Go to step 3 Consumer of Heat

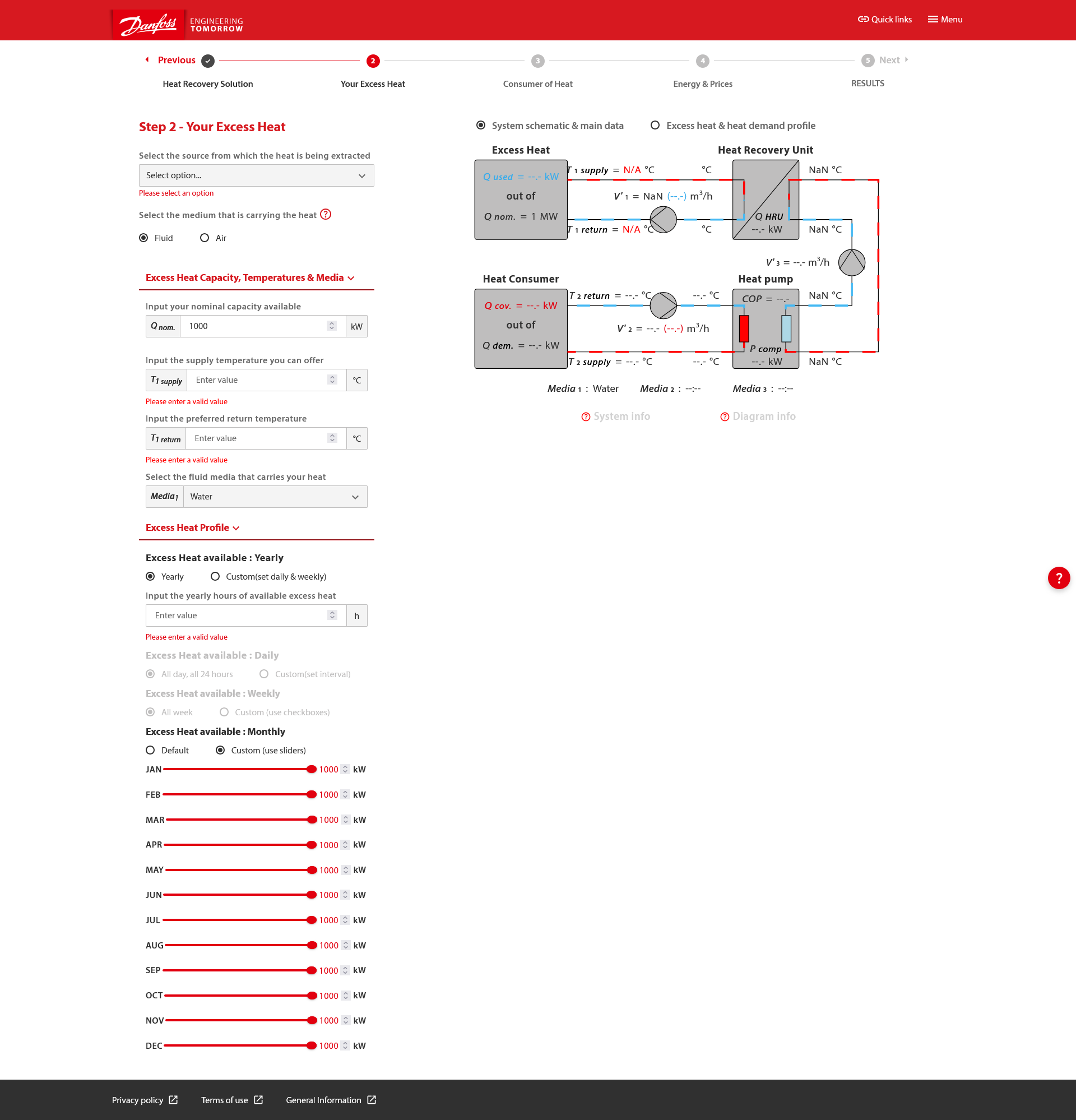(x=537, y=61)
